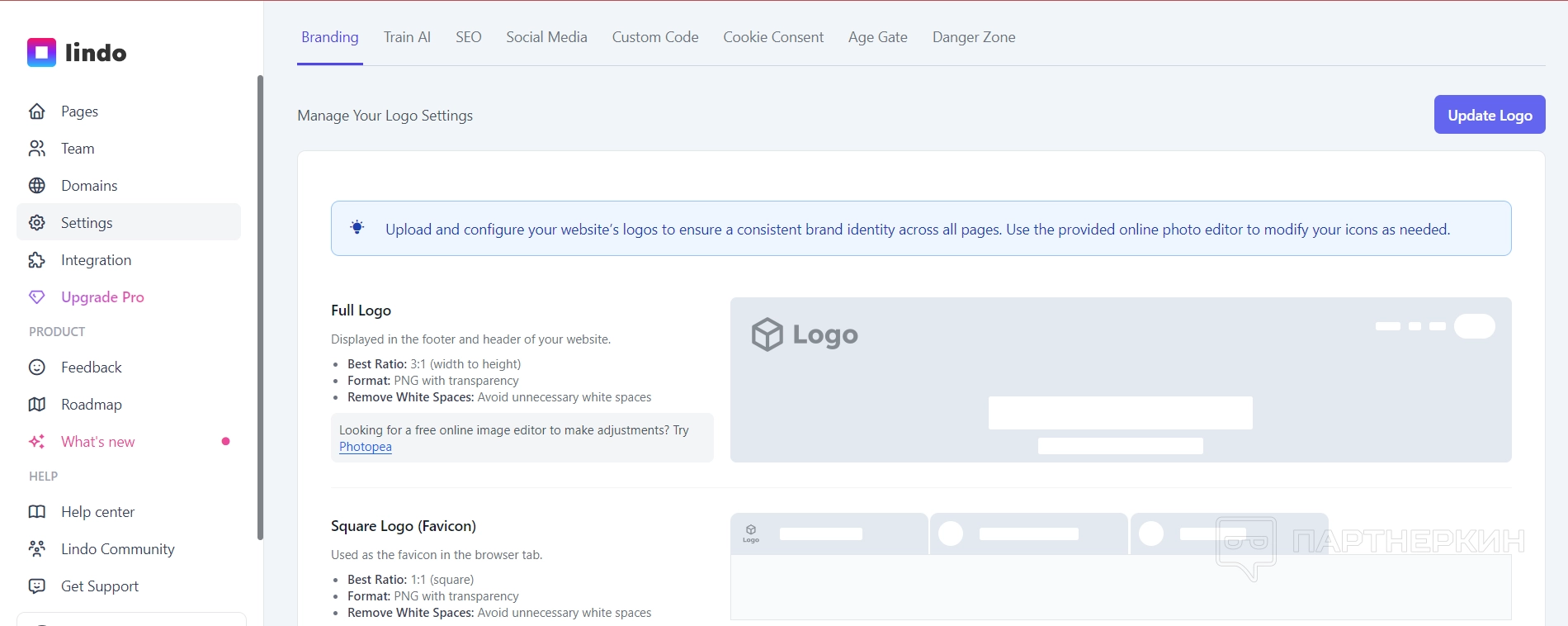1568x626 pixels.
Task: Click the Team people icon
Action: point(37,149)
